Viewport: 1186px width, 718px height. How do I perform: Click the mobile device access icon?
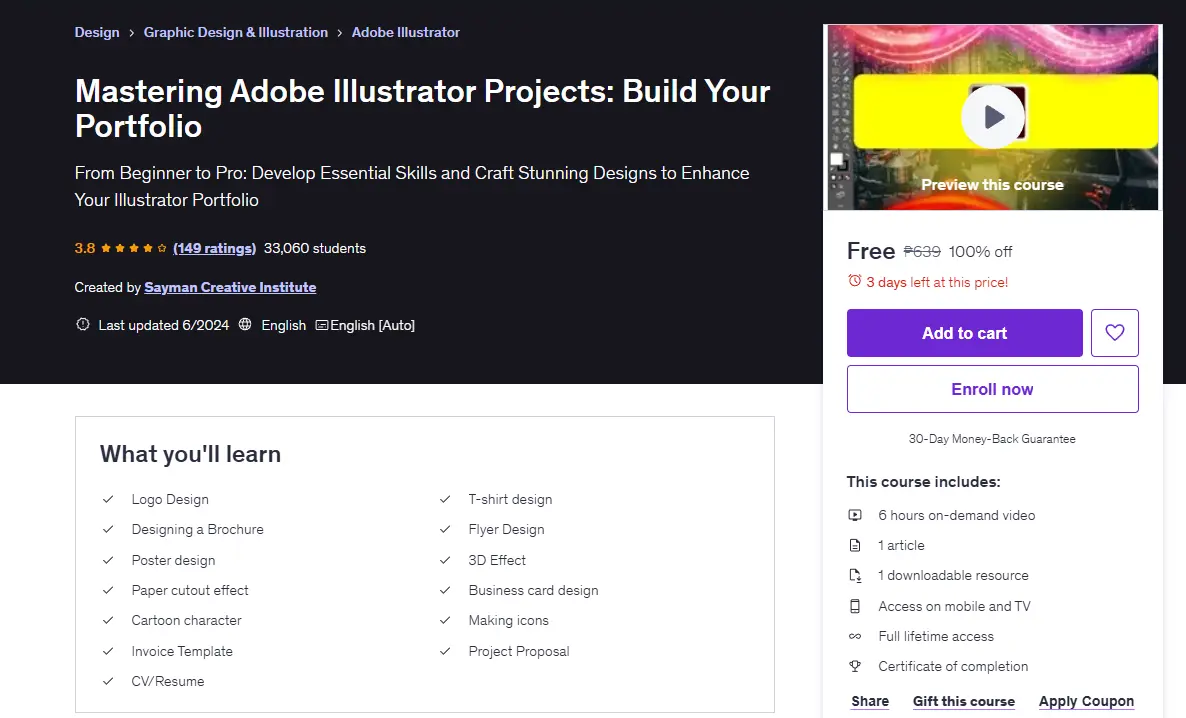point(855,606)
